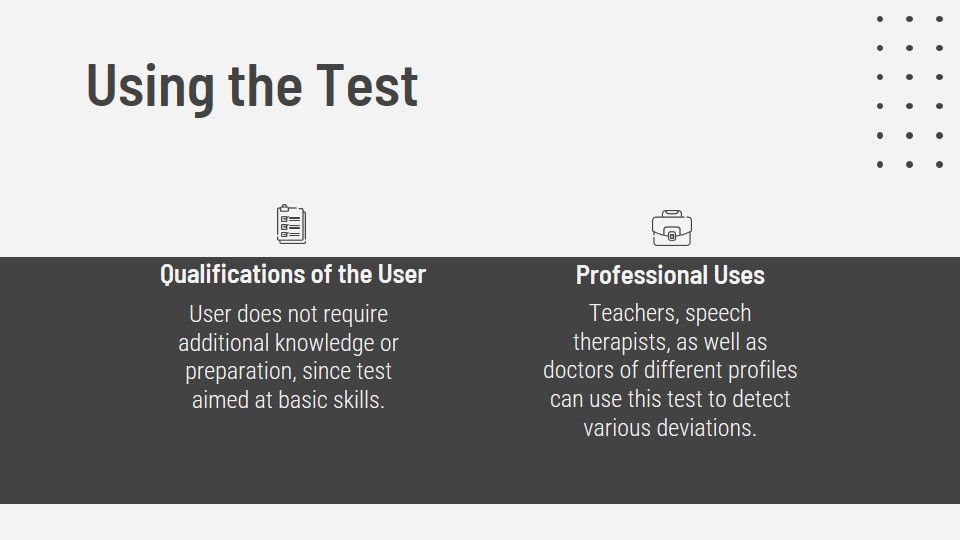Click the "can use this test to detect" line
The height and width of the screenshot is (540, 960).
point(670,399)
